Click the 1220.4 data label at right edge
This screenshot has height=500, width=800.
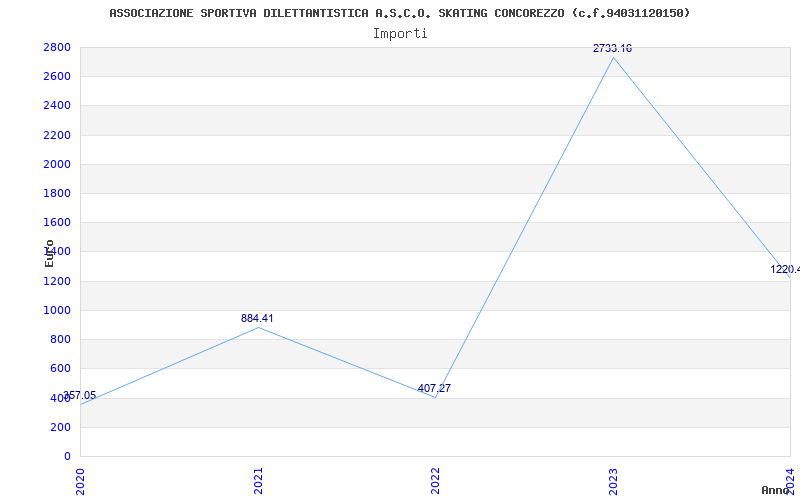(x=785, y=269)
